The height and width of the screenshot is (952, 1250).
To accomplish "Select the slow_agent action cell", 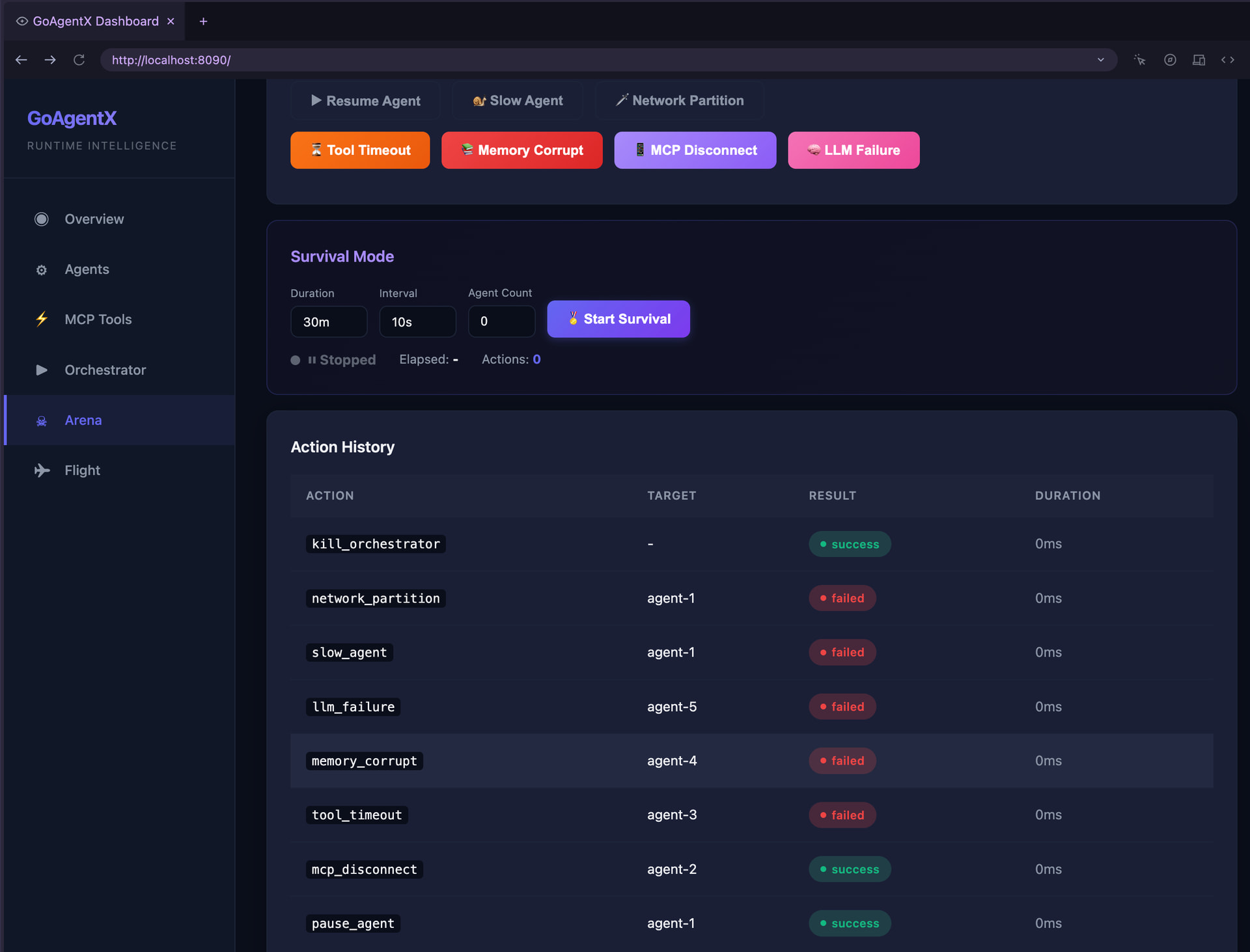I will (349, 653).
